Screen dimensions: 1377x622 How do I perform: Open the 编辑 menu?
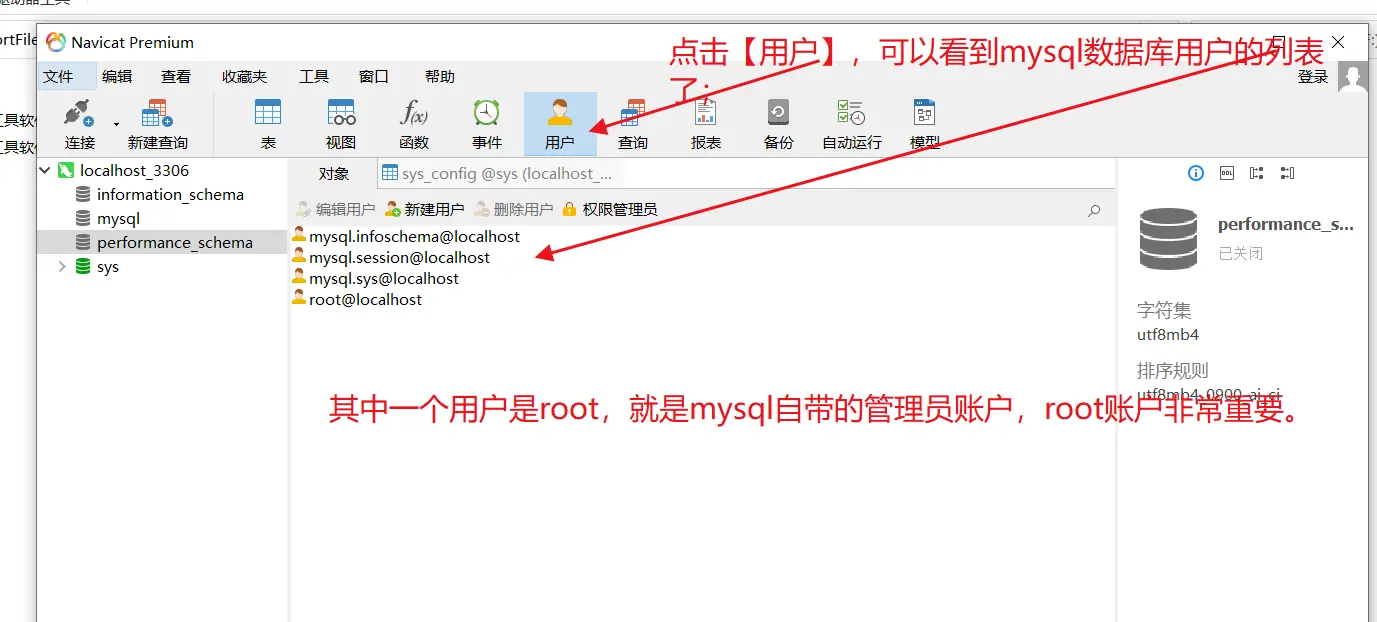tap(117, 76)
